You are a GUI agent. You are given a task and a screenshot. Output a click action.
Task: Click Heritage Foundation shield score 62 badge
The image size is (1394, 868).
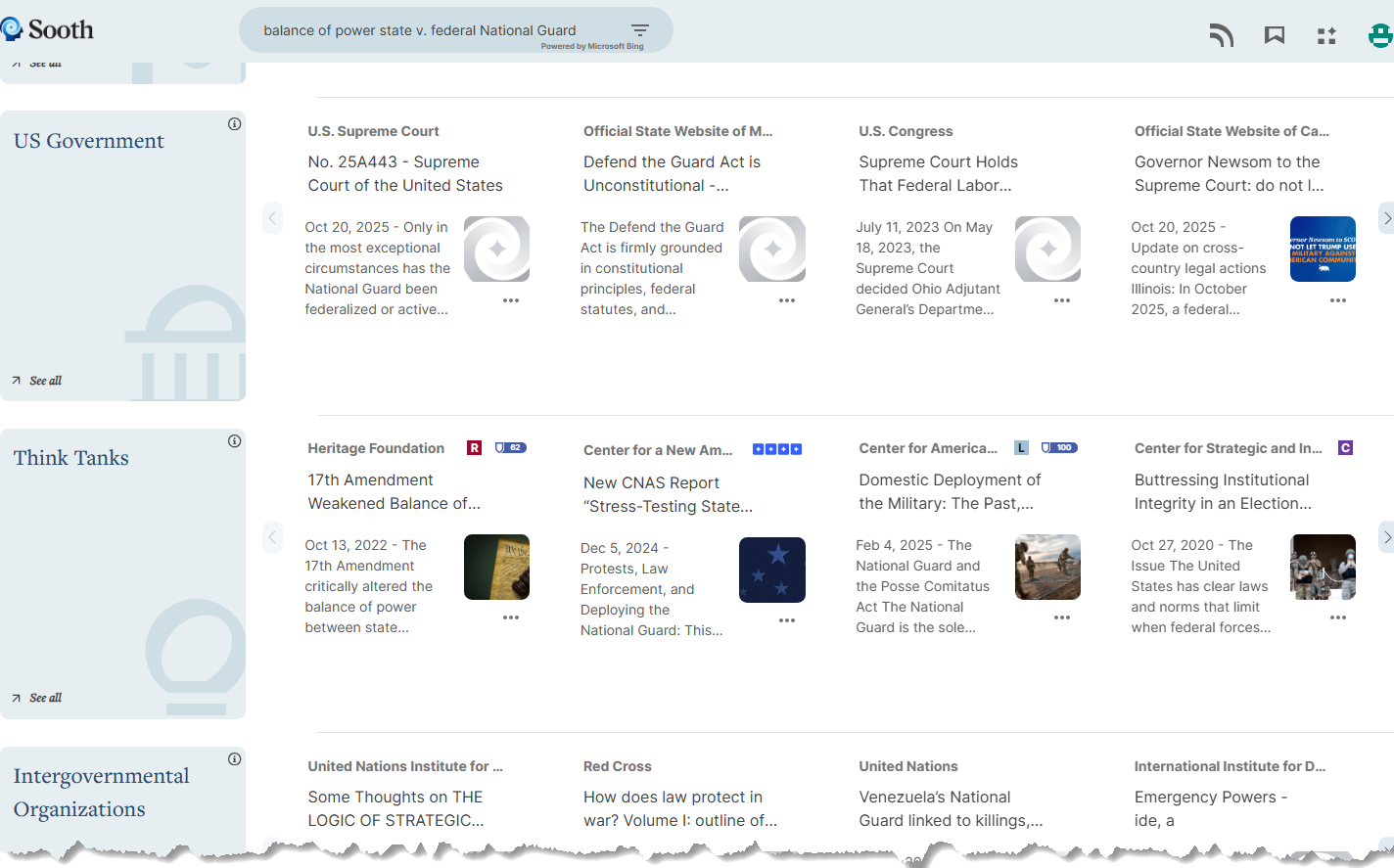(511, 448)
